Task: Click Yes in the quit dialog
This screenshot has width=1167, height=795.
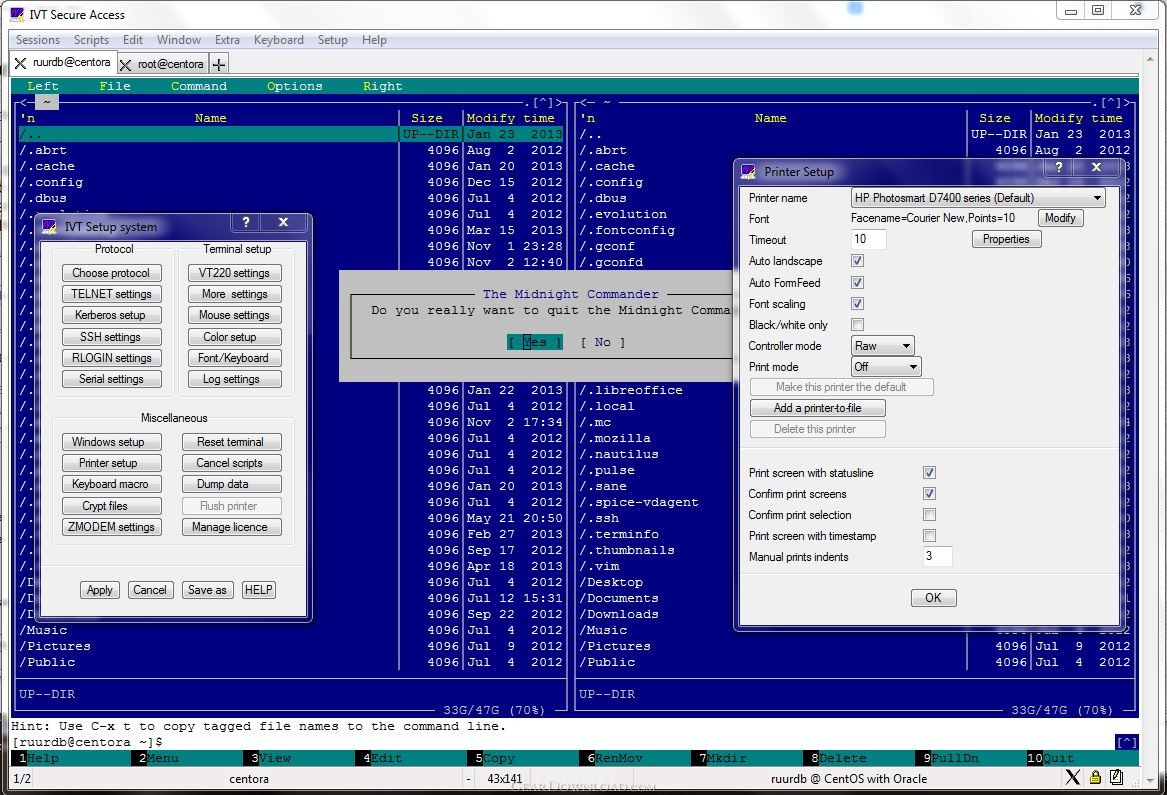Action: (535, 342)
